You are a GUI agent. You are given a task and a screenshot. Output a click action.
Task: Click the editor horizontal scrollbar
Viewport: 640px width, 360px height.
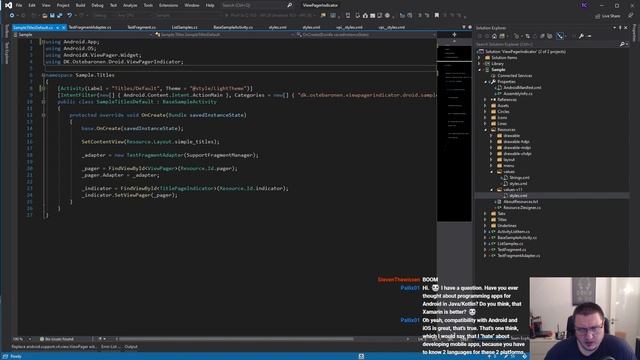[x=237, y=339]
